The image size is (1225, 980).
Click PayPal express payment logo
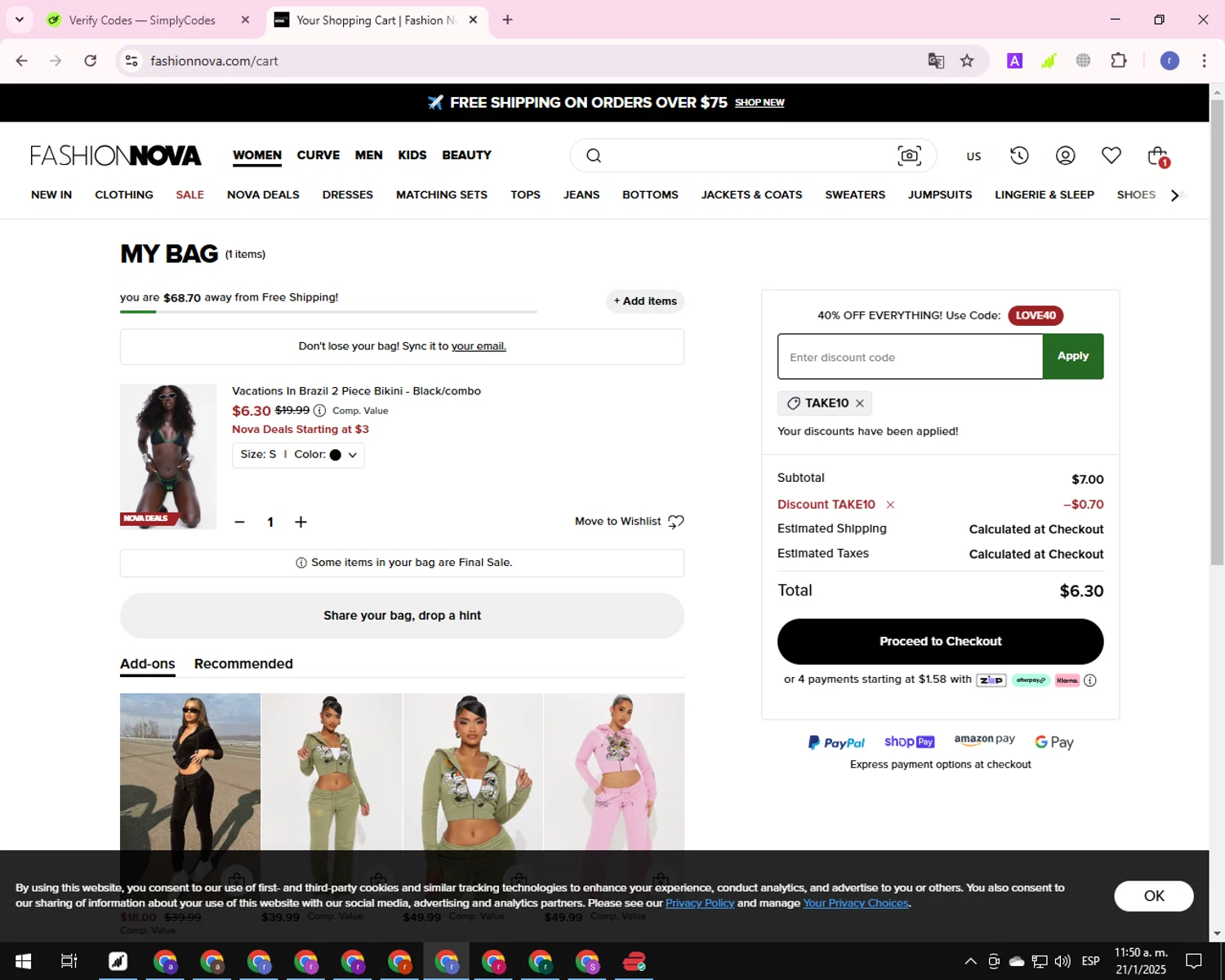pos(835,742)
